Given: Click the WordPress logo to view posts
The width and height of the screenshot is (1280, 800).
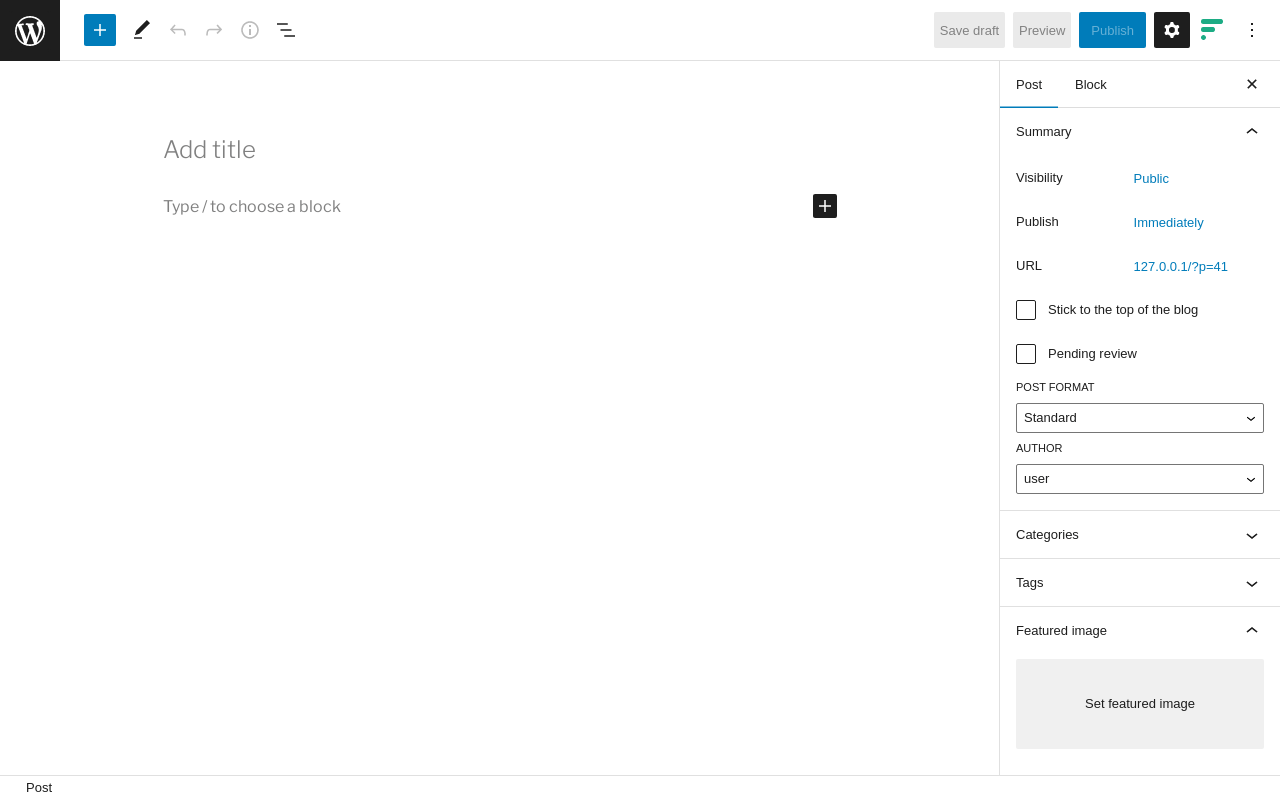Looking at the screenshot, I should click(30, 30).
